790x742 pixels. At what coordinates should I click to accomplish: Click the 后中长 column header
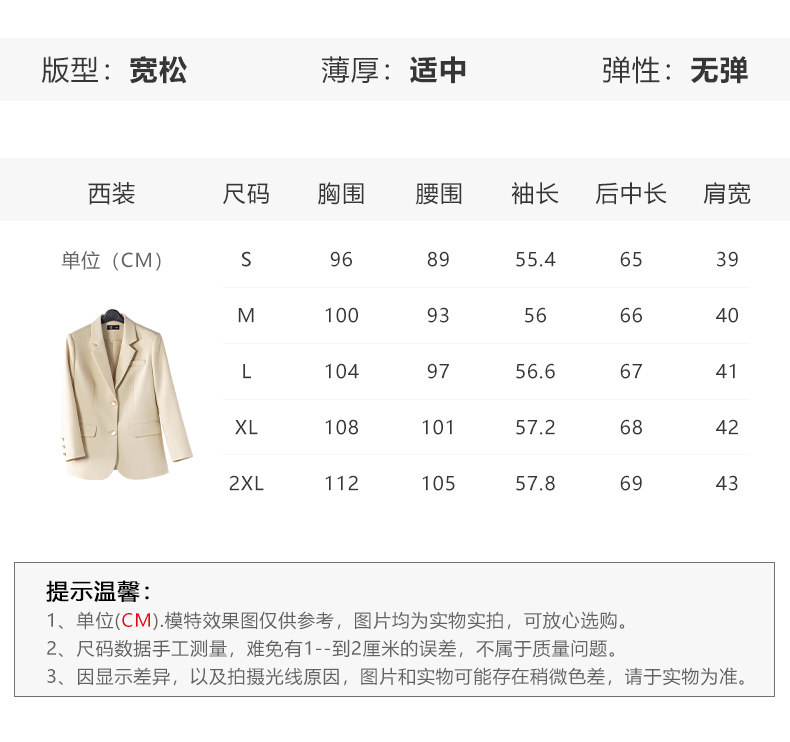click(x=631, y=193)
